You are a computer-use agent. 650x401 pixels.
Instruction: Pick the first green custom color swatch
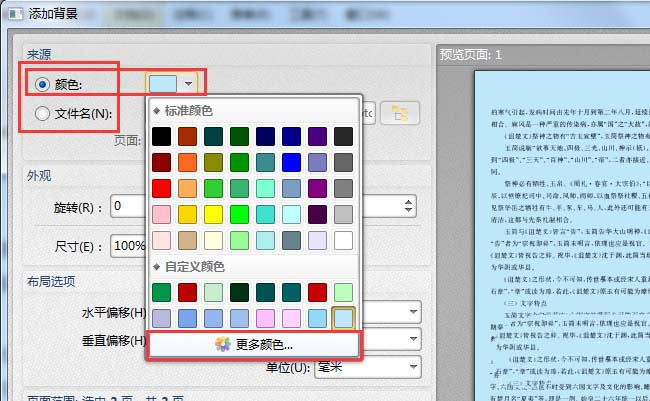[161, 292]
